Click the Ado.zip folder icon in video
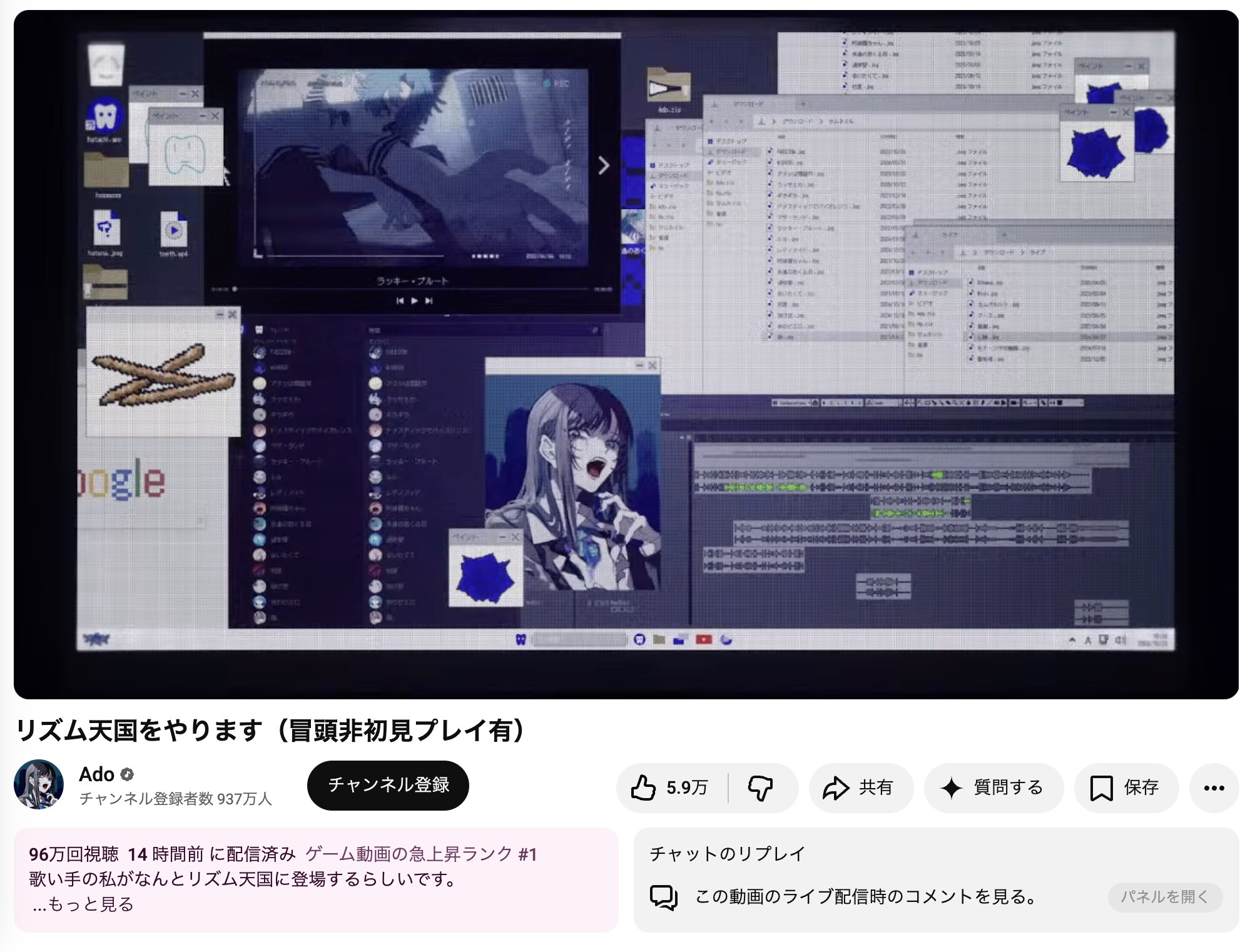The height and width of the screenshot is (952, 1255). pos(669,85)
